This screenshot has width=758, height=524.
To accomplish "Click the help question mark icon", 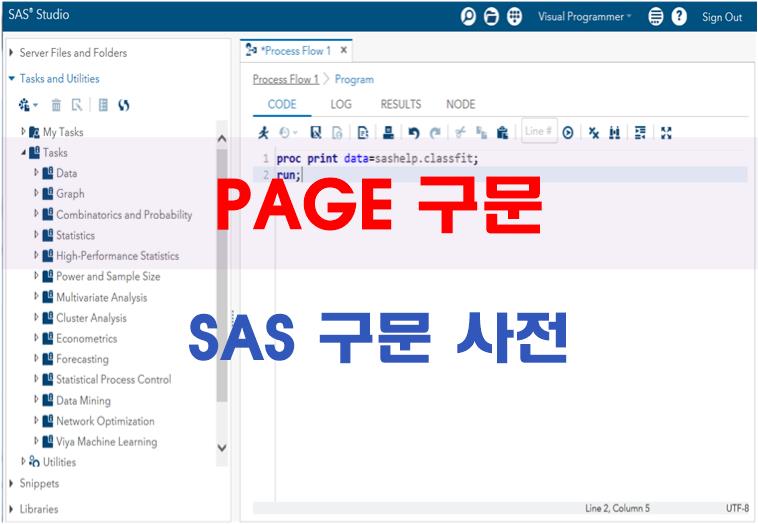I will pyautogui.click(x=679, y=16).
